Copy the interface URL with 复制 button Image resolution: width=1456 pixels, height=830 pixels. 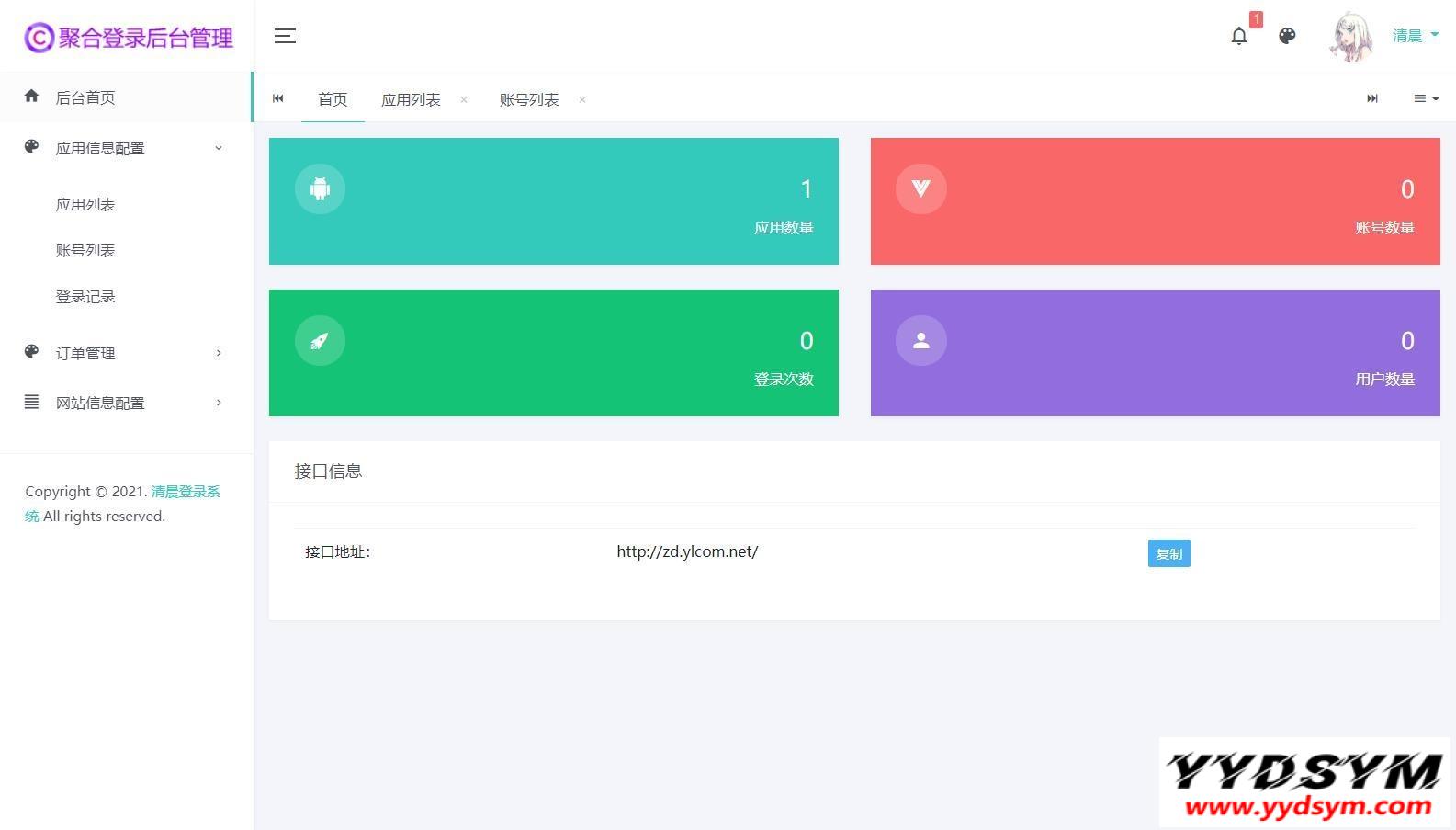1168,553
